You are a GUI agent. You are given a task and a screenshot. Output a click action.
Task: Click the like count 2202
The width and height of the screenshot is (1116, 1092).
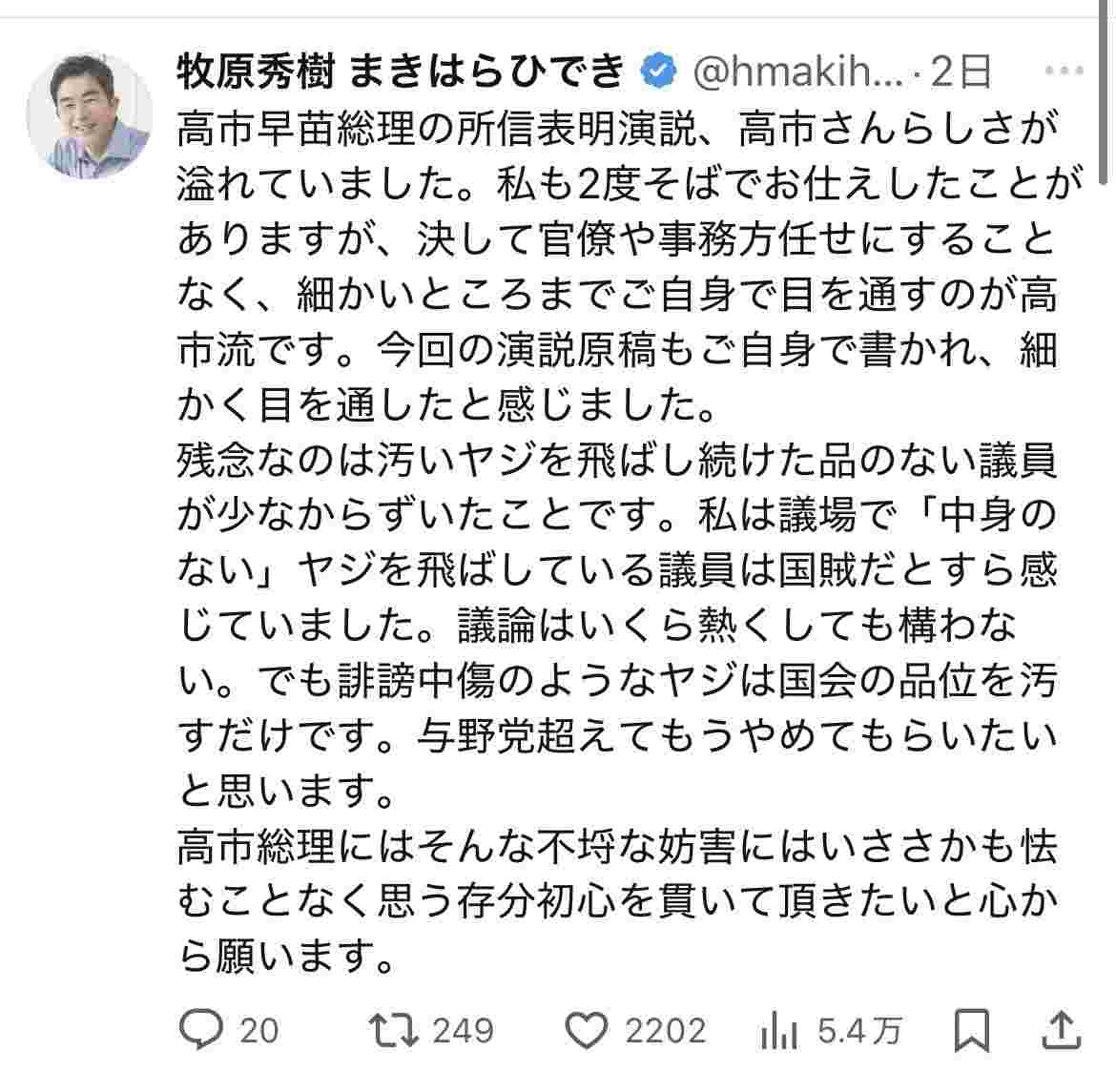click(665, 1030)
